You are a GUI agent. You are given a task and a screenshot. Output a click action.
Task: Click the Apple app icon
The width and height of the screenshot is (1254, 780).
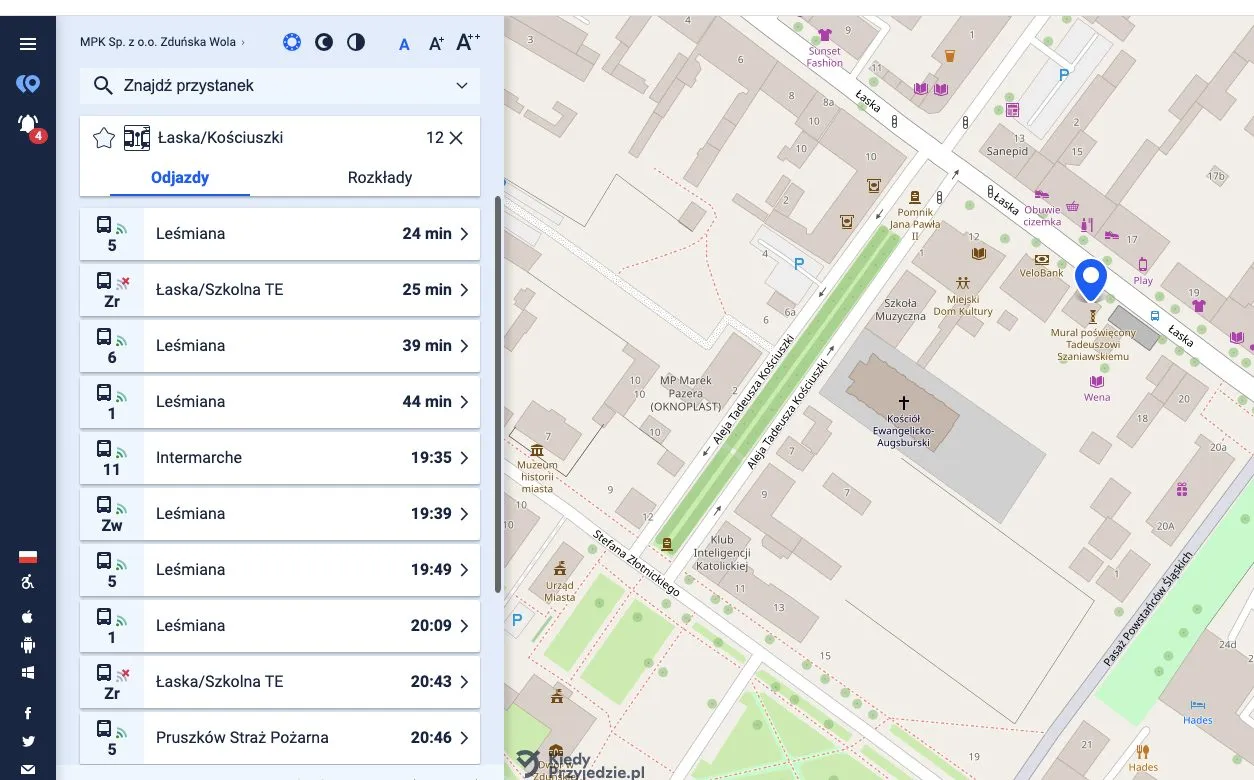pos(28,616)
